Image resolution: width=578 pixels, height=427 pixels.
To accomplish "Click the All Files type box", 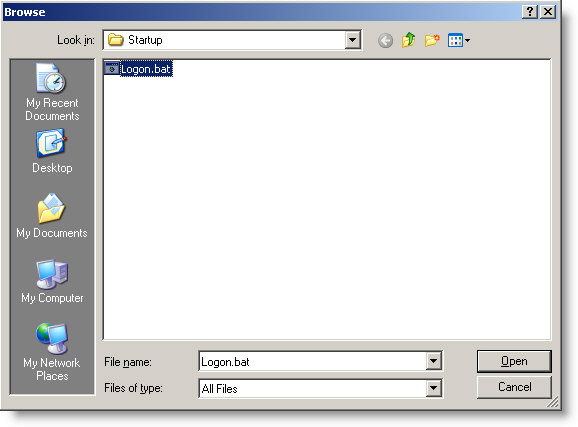I will pos(313,388).
